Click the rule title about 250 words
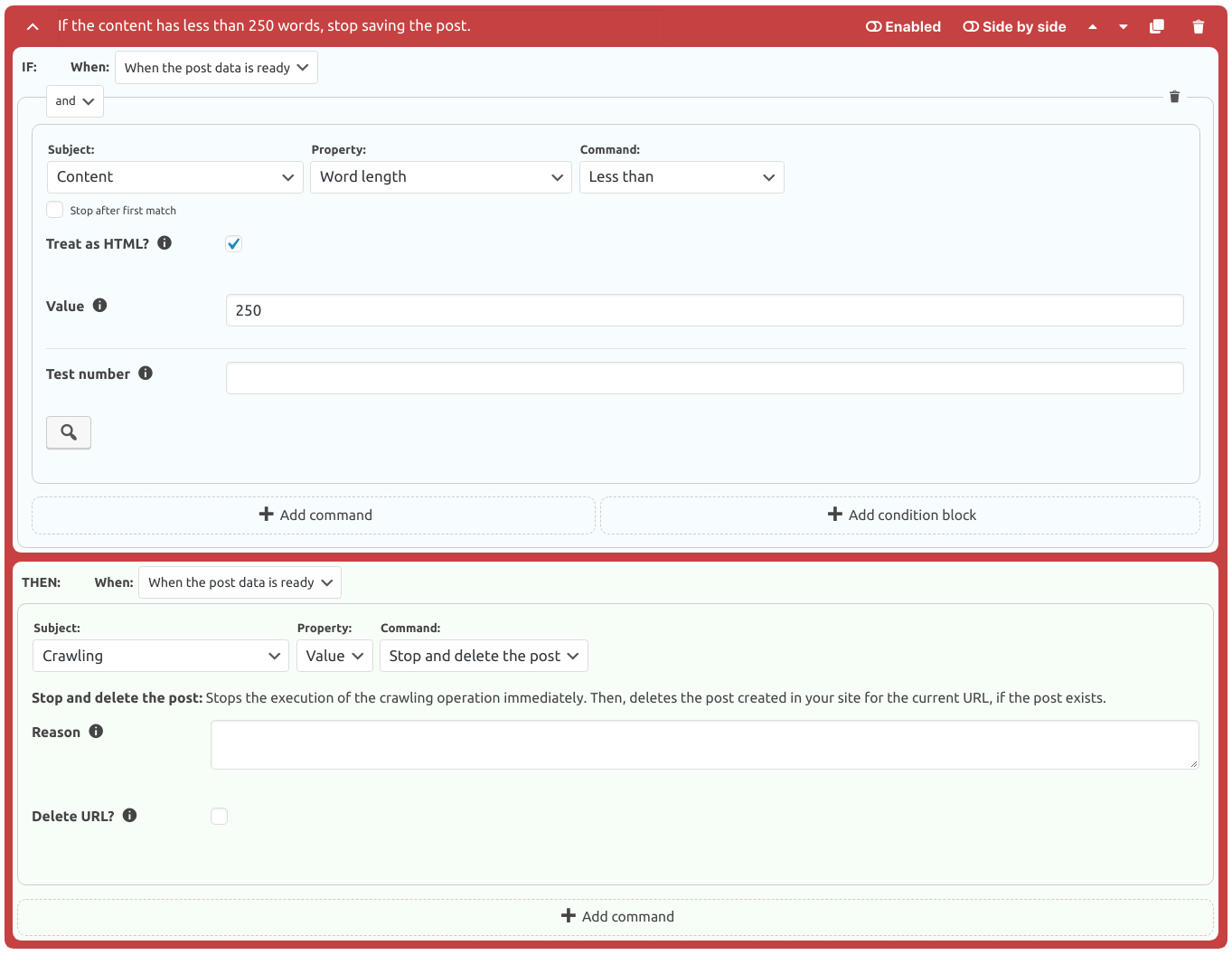 pyautogui.click(x=264, y=26)
